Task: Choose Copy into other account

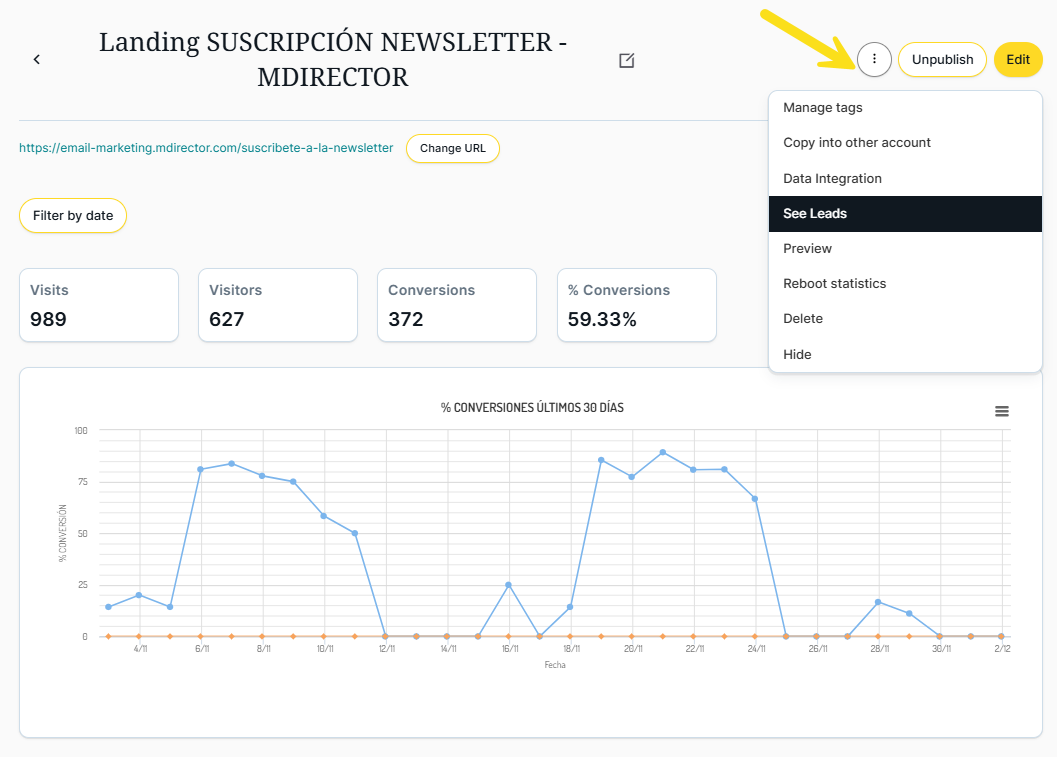Action: [x=857, y=143]
